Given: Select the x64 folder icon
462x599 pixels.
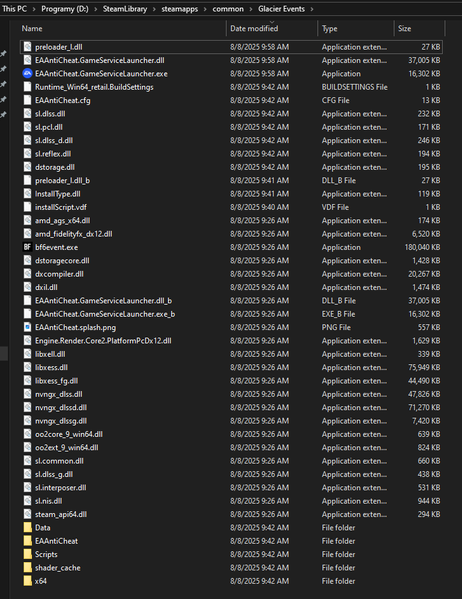Looking at the screenshot, I should (28, 581).
